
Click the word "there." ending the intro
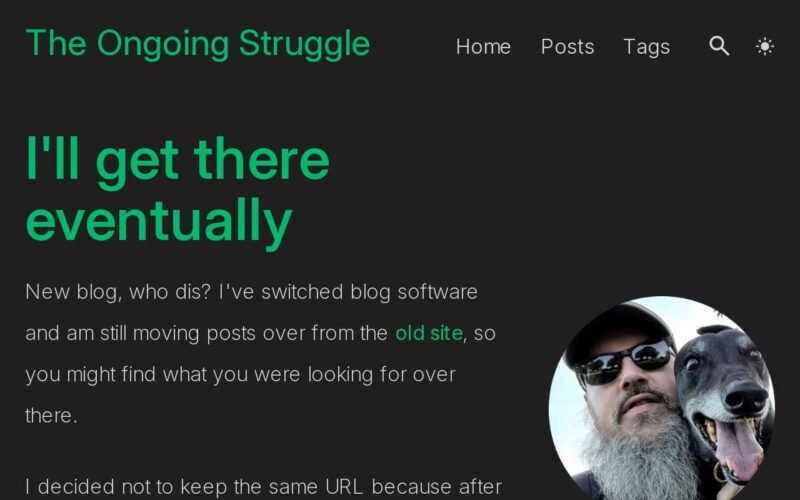[x=52, y=416]
